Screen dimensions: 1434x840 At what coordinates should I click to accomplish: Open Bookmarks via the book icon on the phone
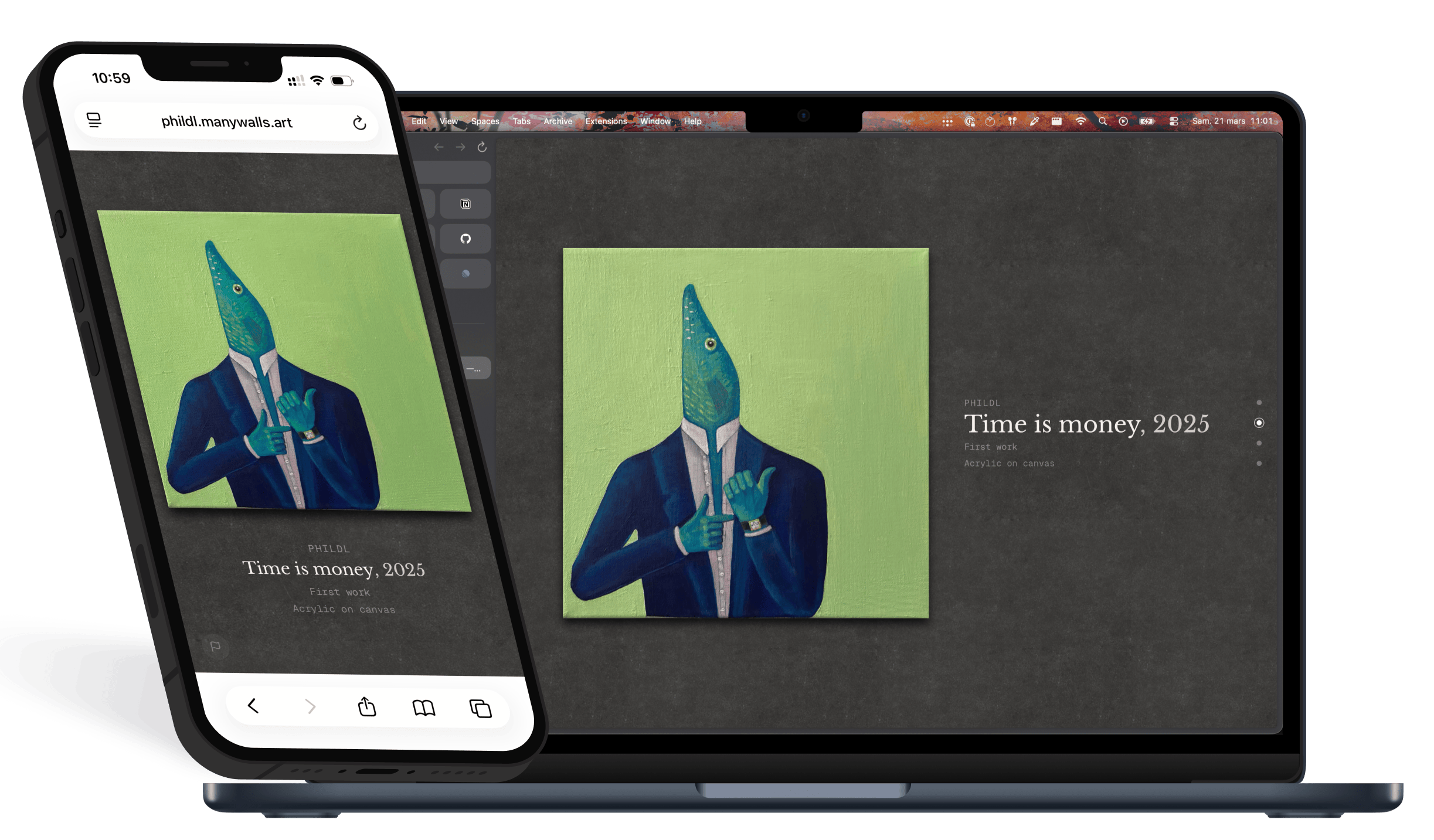[424, 708]
